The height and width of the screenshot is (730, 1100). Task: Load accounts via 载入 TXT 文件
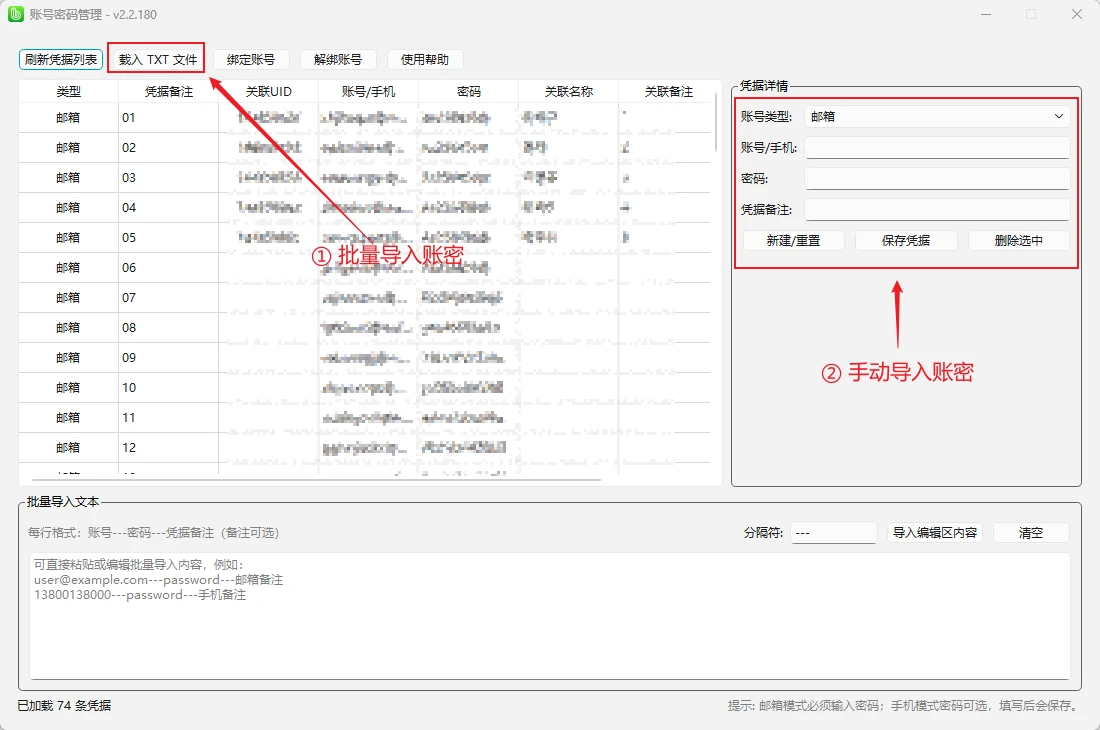click(x=157, y=60)
